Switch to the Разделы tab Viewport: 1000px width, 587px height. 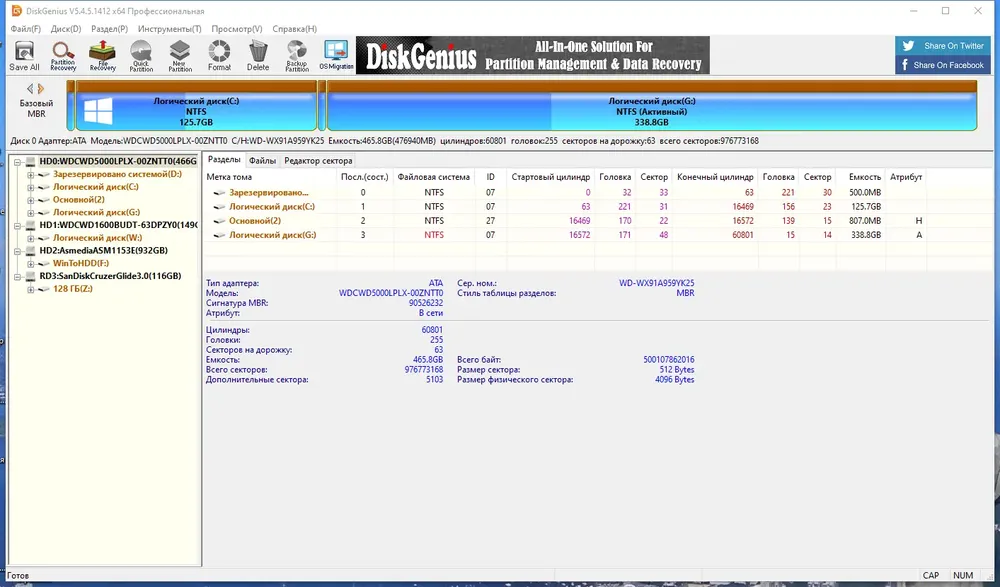click(224, 160)
